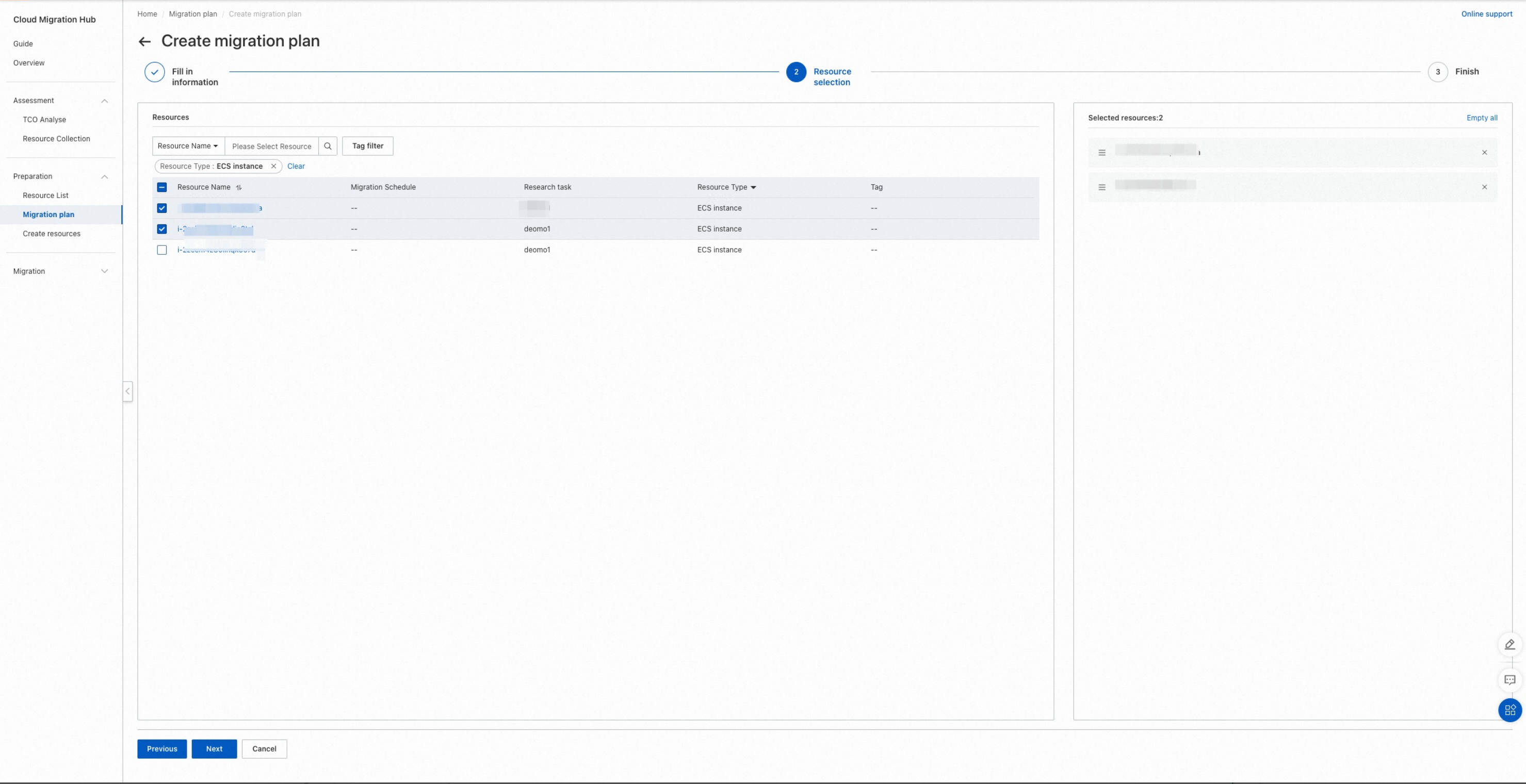This screenshot has width=1526, height=784.
Task: Open Resource List in sidebar
Action: 45,195
